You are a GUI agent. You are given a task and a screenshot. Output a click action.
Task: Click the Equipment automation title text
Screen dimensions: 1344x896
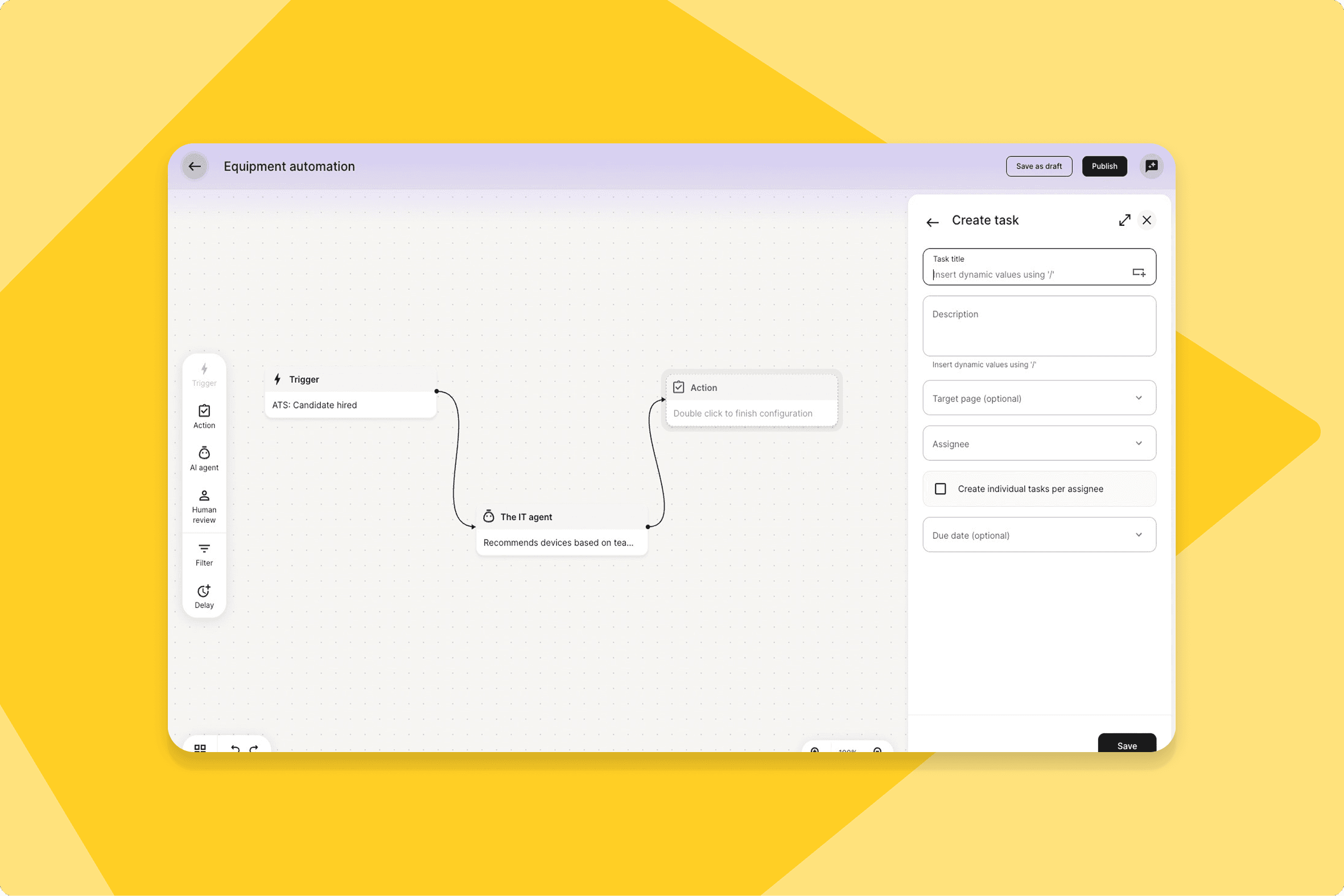(289, 166)
